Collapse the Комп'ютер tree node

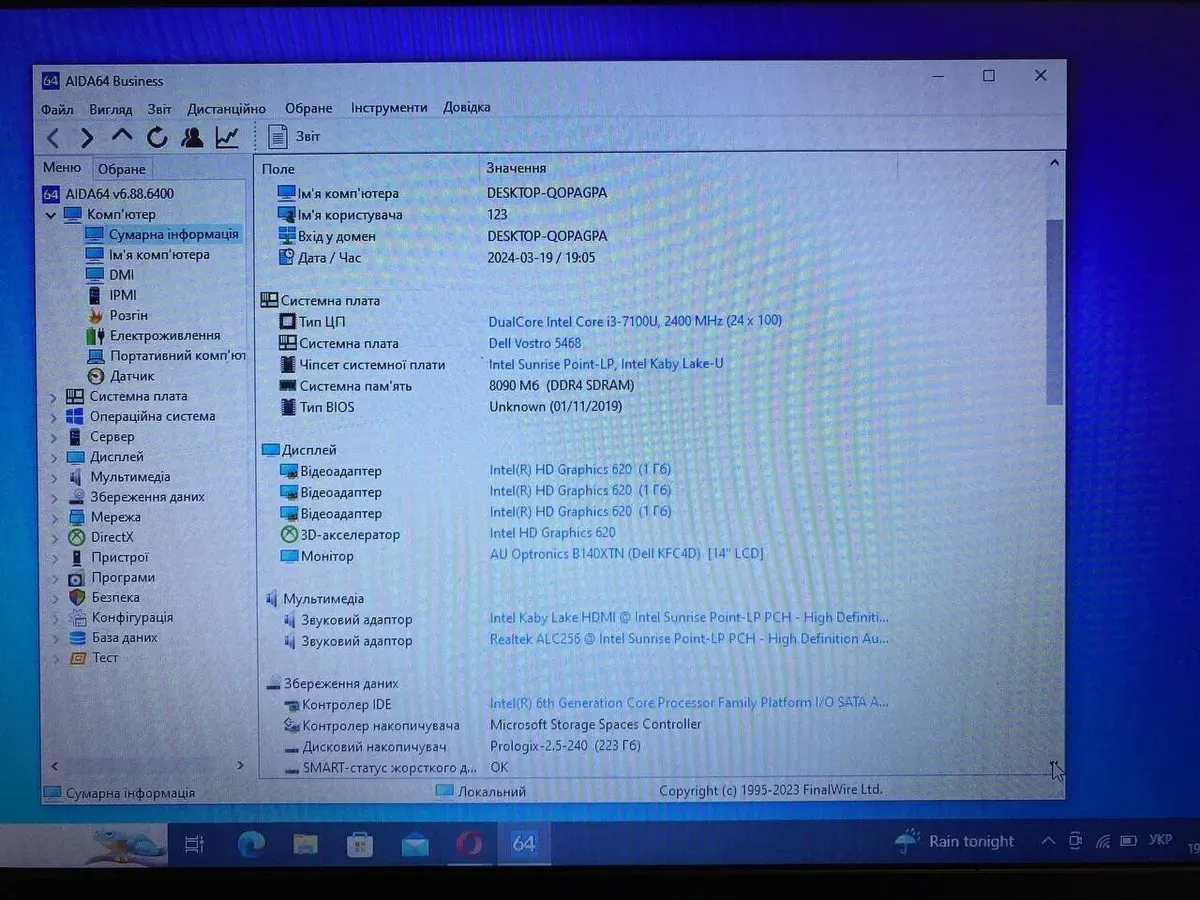point(51,215)
